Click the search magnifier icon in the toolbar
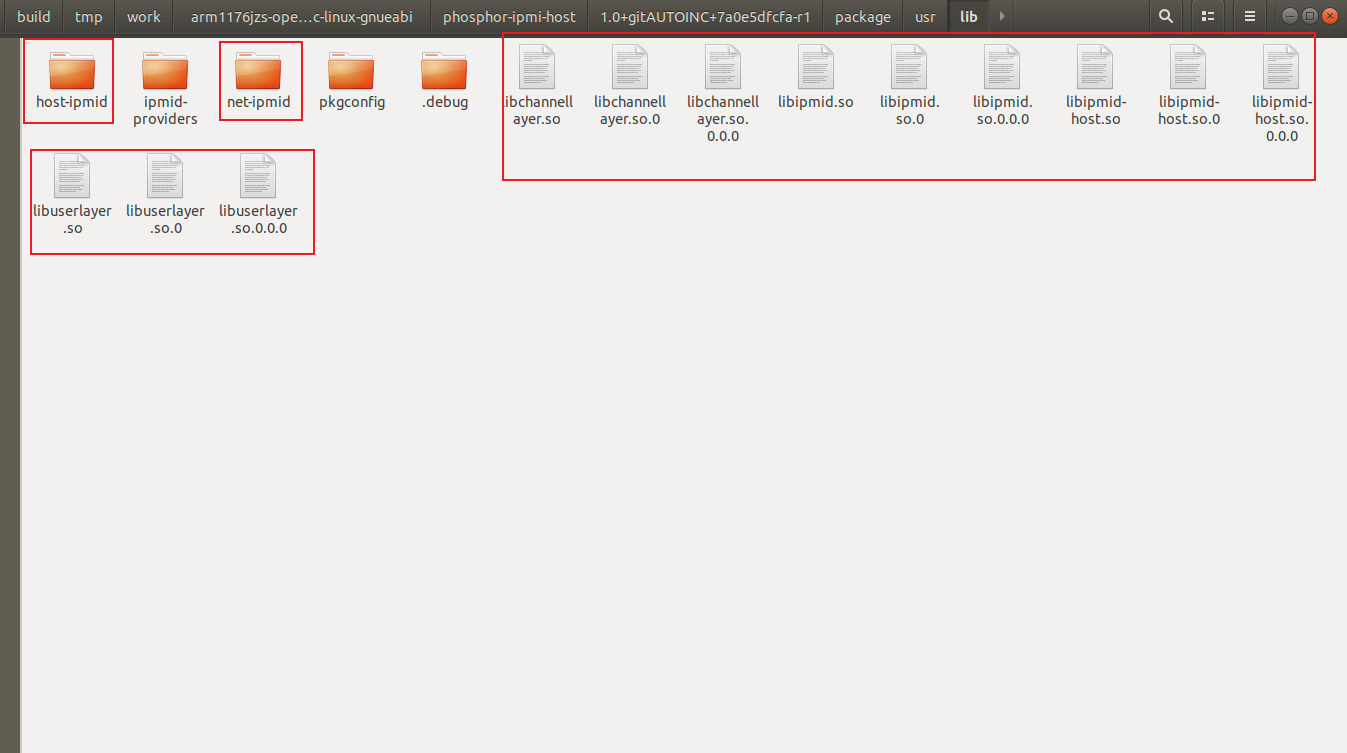The width and height of the screenshot is (1347, 753). (x=1166, y=16)
